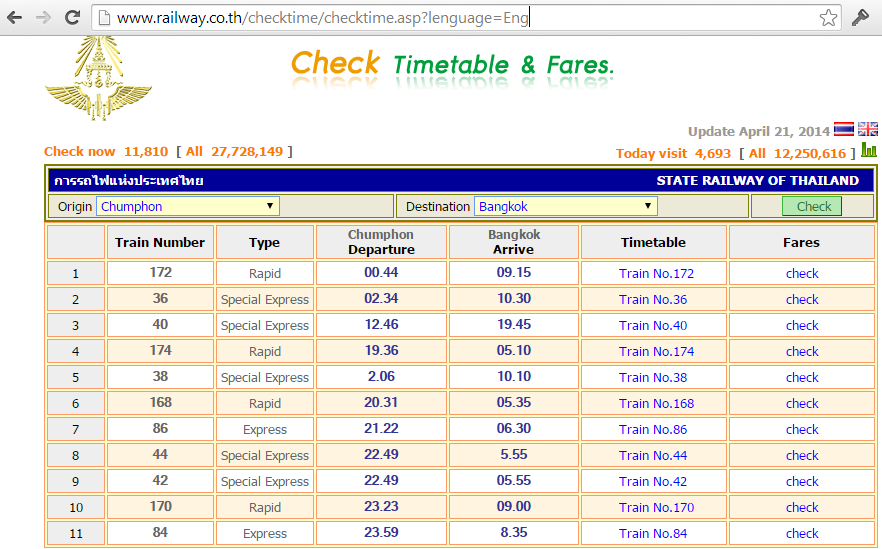Viewport: 882px width, 549px height.
Task: Check fares for train 42 row
Action: tap(802, 482)
